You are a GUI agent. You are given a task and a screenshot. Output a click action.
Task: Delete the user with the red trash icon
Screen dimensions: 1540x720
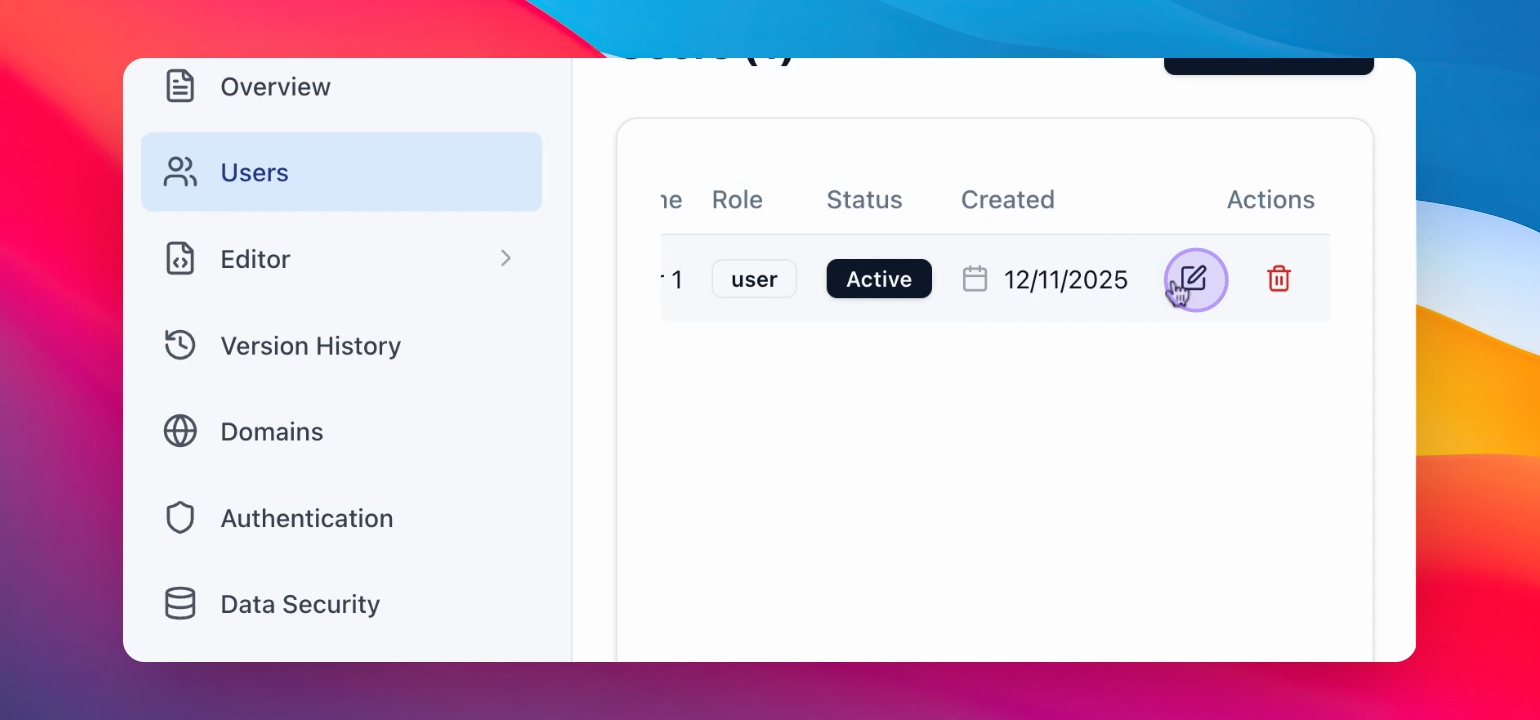(x=1279, y=279)
